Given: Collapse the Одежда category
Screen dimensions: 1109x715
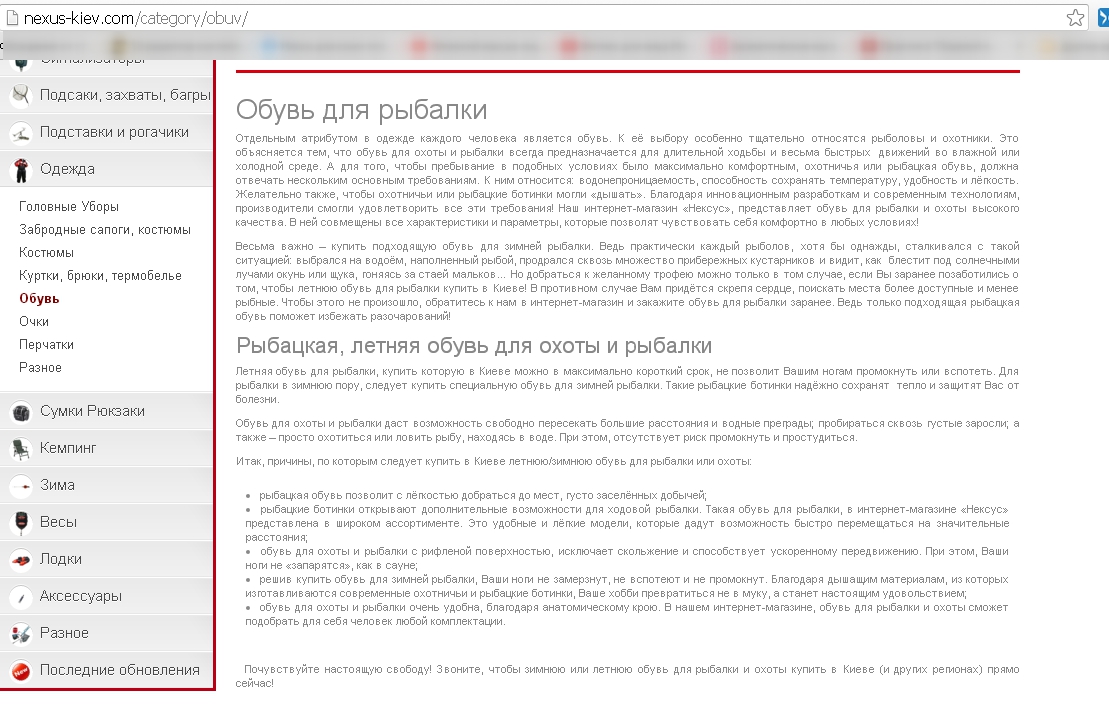Looking at the screenshot, I should [x=67, y=169].
